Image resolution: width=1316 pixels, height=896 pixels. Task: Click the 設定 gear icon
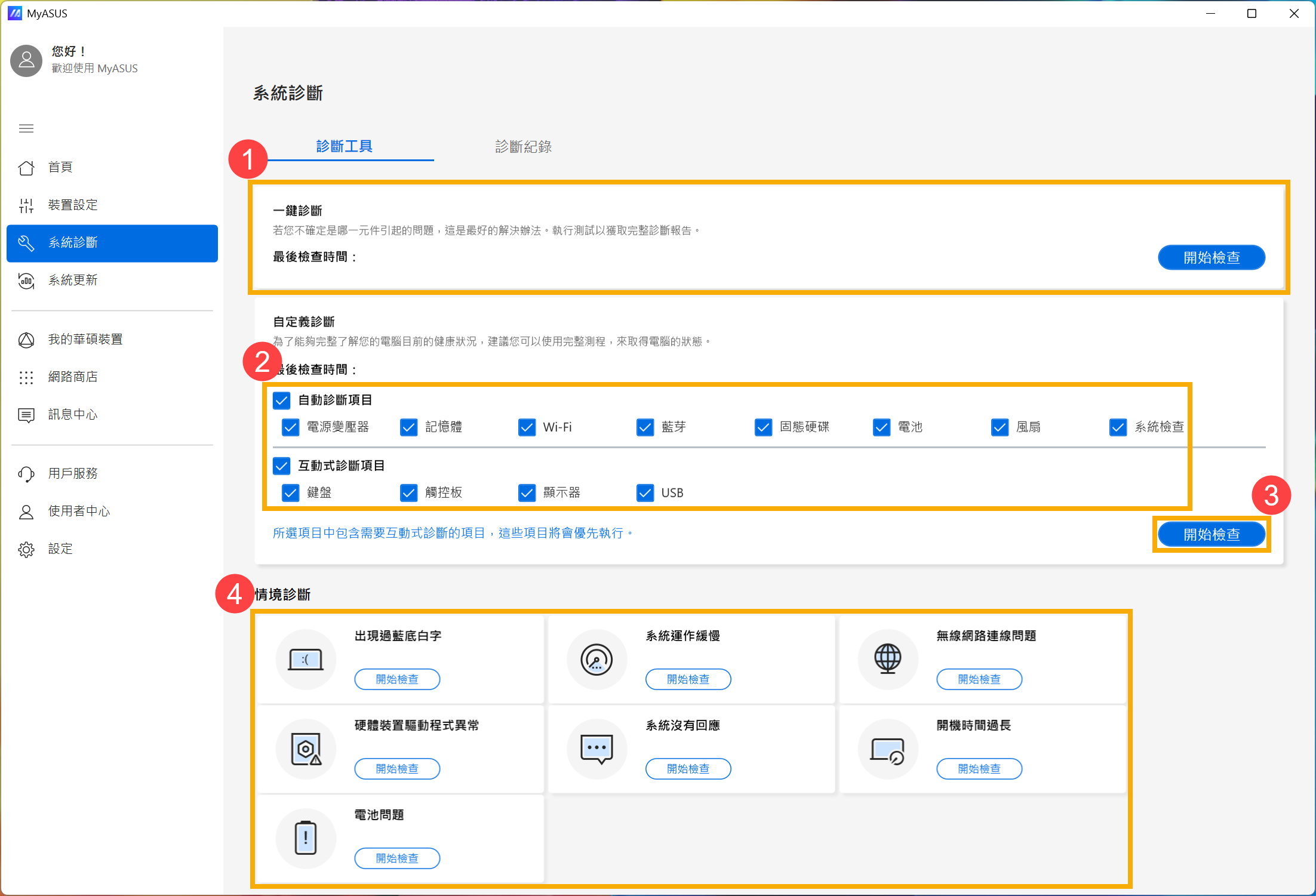coord(26,549)
